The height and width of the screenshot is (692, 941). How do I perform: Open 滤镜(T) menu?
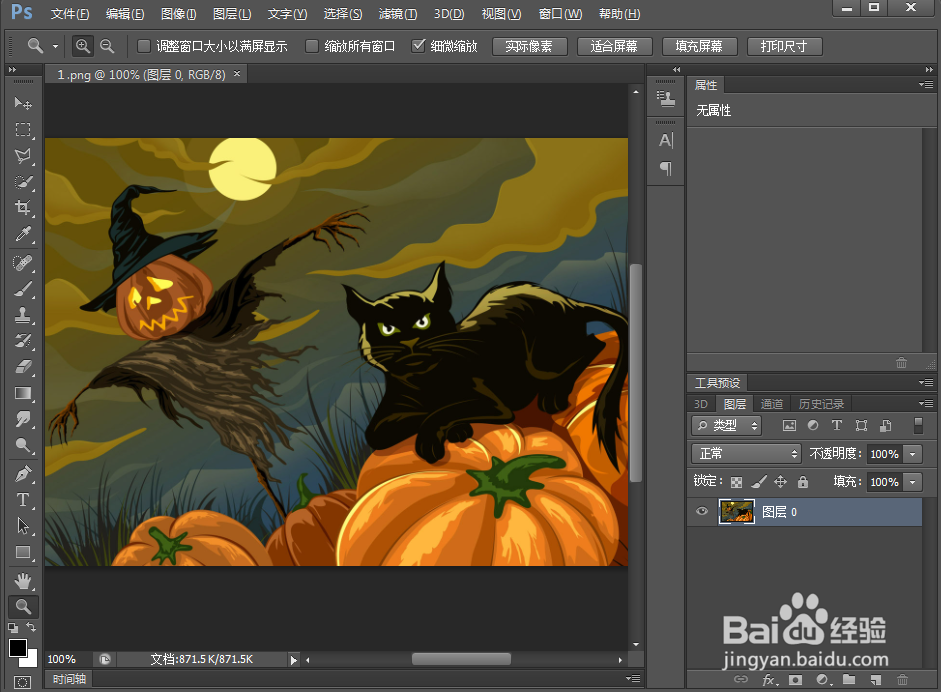(x=398, y=14)
